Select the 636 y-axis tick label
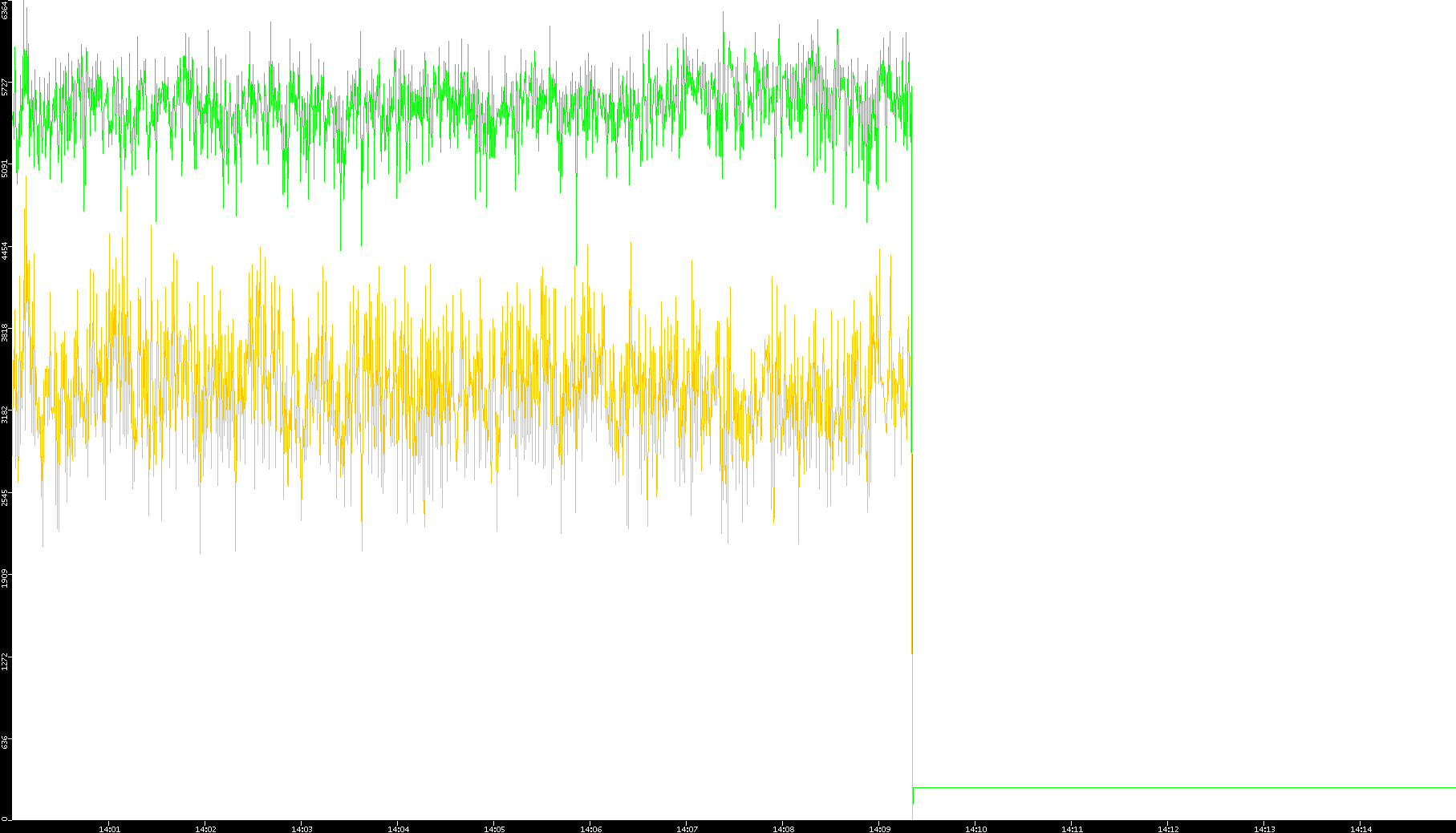 point(5,742)
